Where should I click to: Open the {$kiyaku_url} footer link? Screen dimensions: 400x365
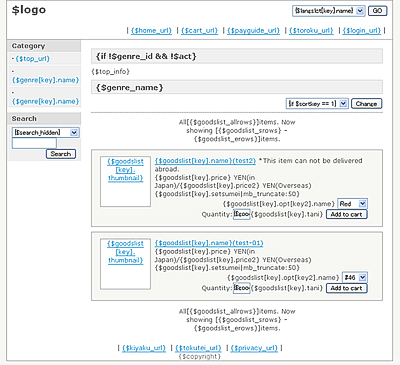point(144,348)
